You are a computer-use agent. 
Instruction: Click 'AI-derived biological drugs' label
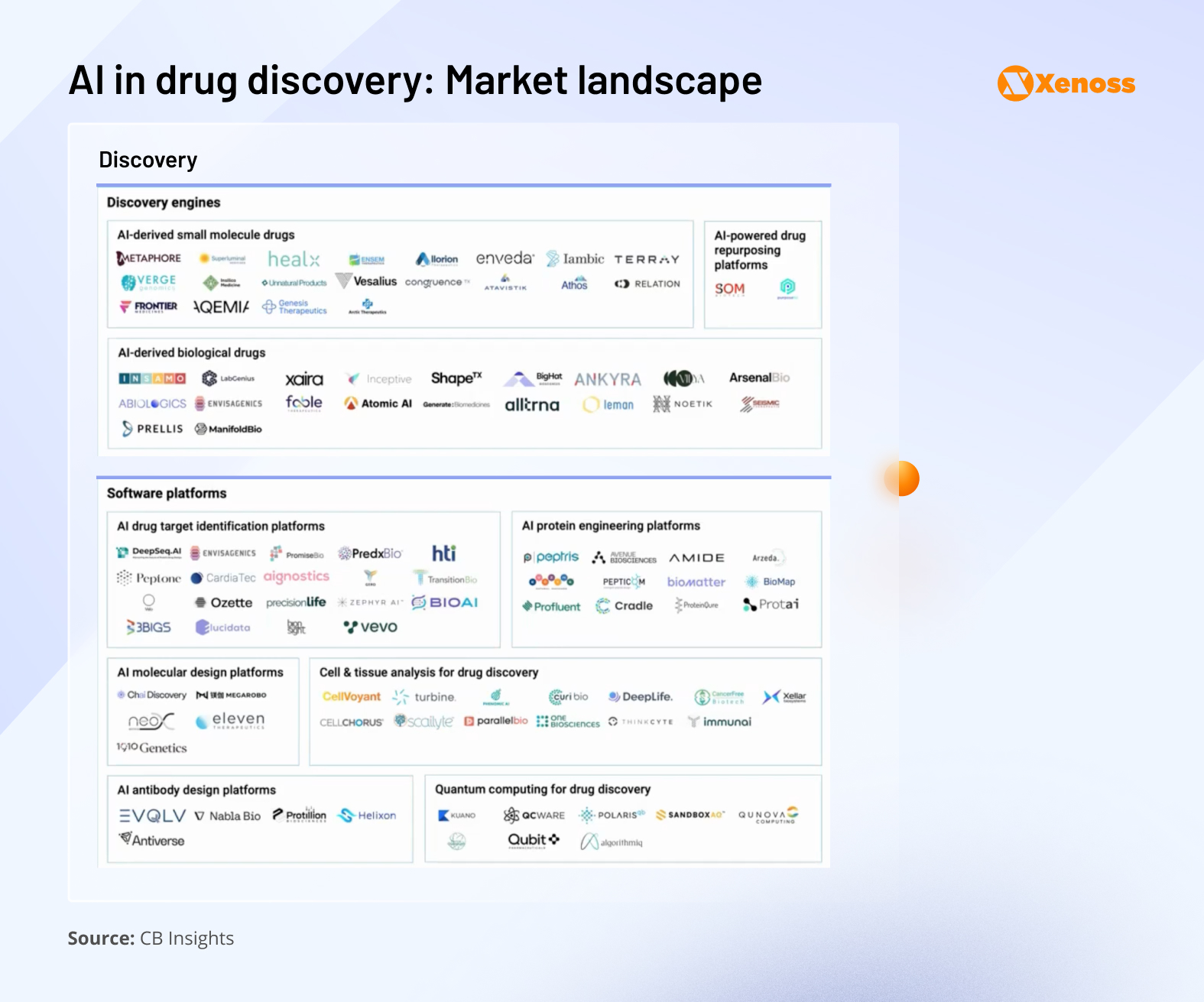tap(191, 352)
